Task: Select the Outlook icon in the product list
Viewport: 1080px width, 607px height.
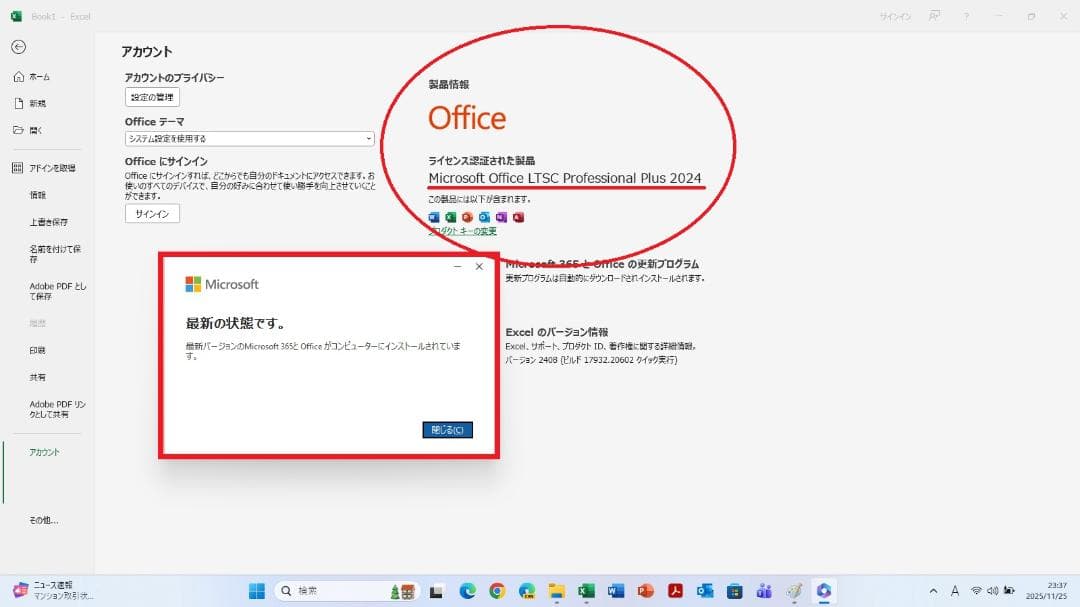Action: (x=485, y=217)
